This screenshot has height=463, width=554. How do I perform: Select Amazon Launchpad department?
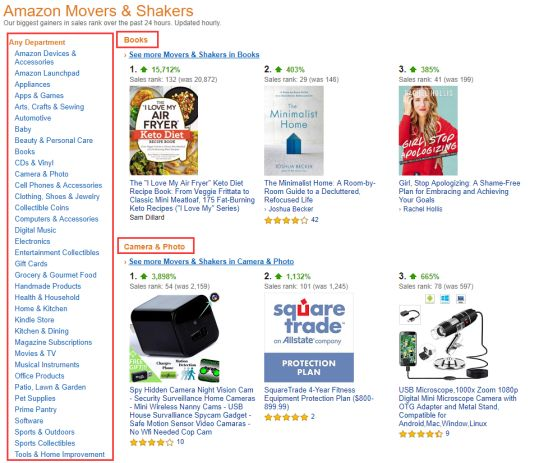click(x=47, y=73)
